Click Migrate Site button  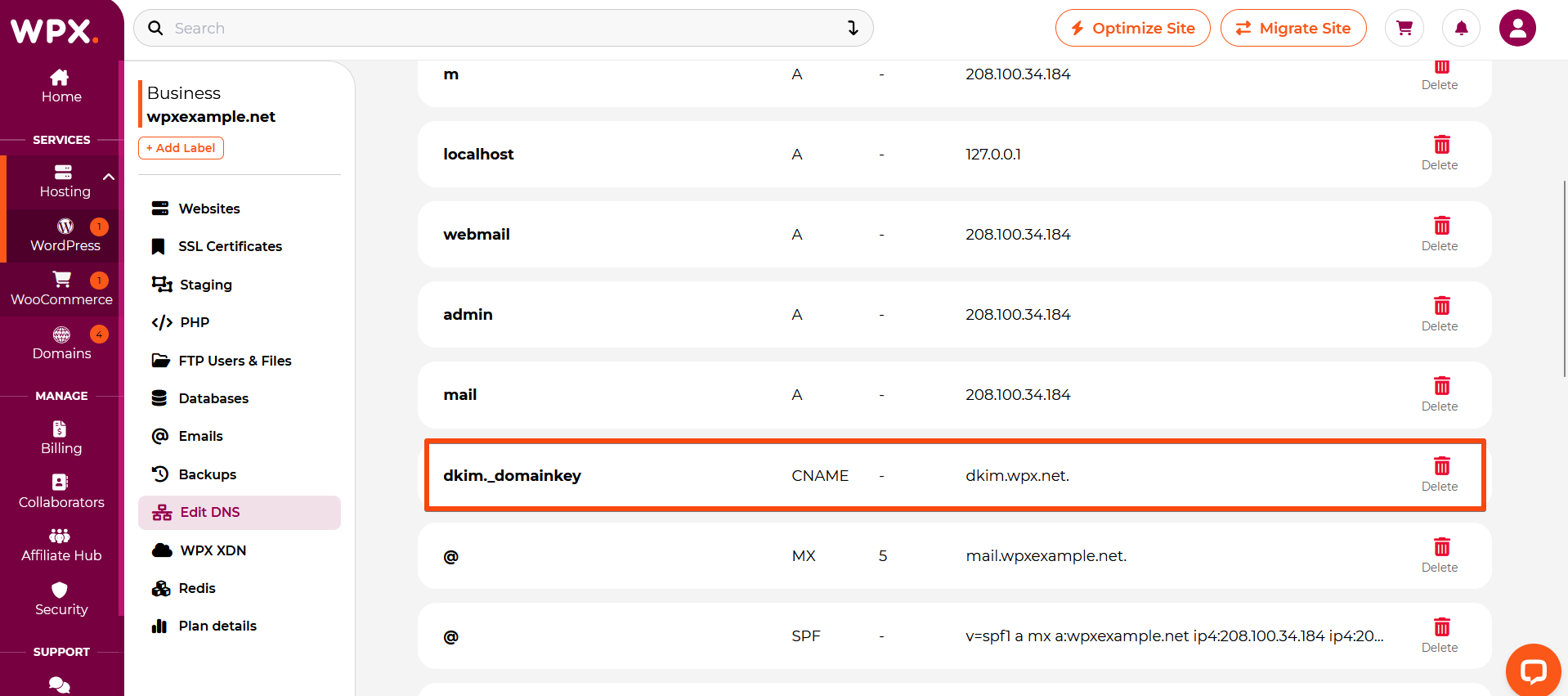point(1293,28)
